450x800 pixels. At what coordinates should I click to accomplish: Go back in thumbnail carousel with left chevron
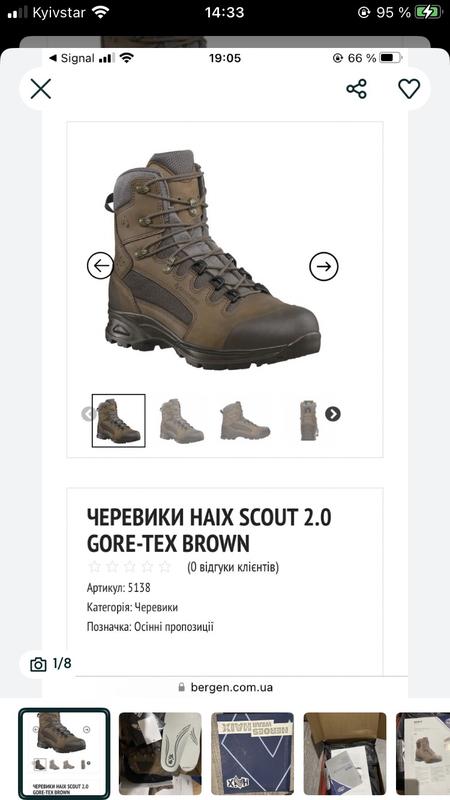[87, 414]
